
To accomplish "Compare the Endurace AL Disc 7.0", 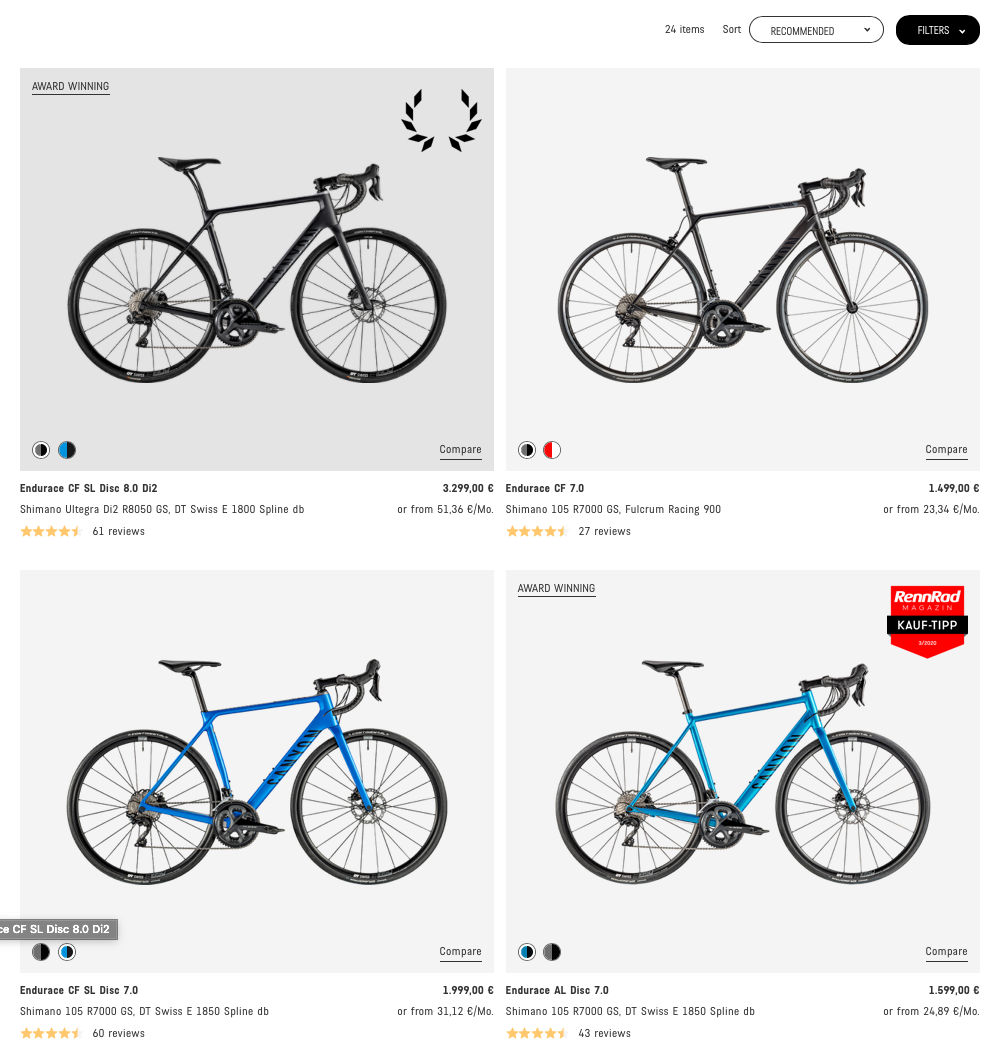I will (x=946, y=951).
